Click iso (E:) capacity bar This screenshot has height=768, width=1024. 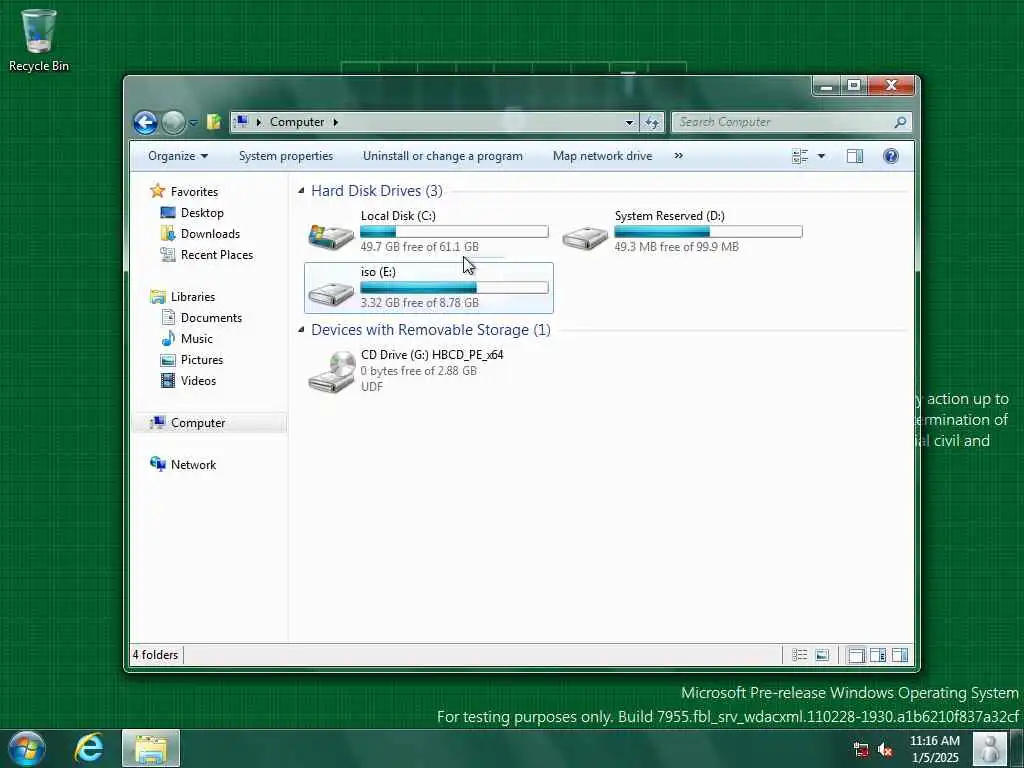(454, 287)
